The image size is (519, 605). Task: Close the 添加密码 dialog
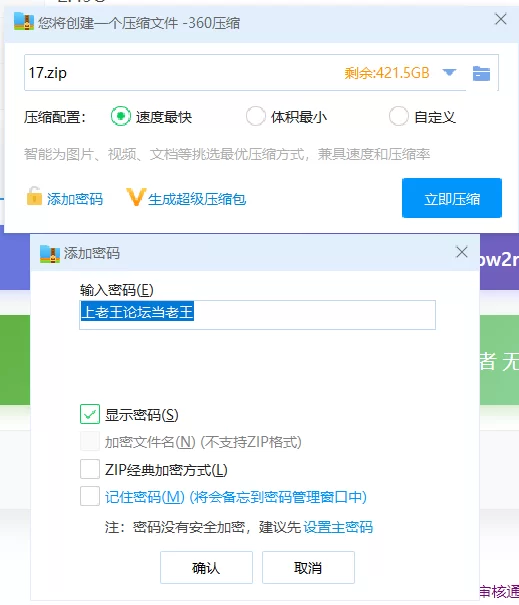(x=462, y=252)
